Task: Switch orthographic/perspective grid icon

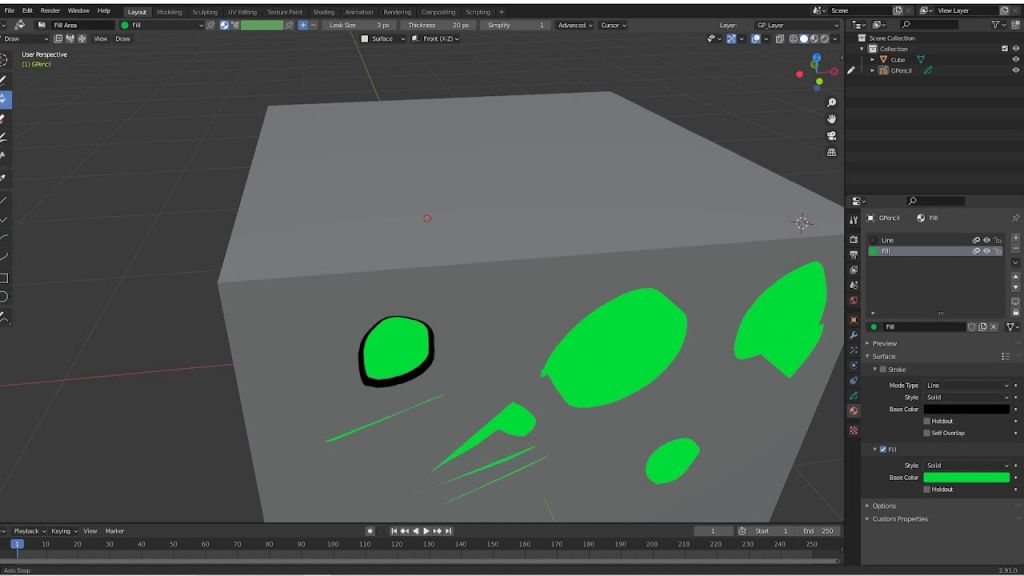Action: coord(831,153)
